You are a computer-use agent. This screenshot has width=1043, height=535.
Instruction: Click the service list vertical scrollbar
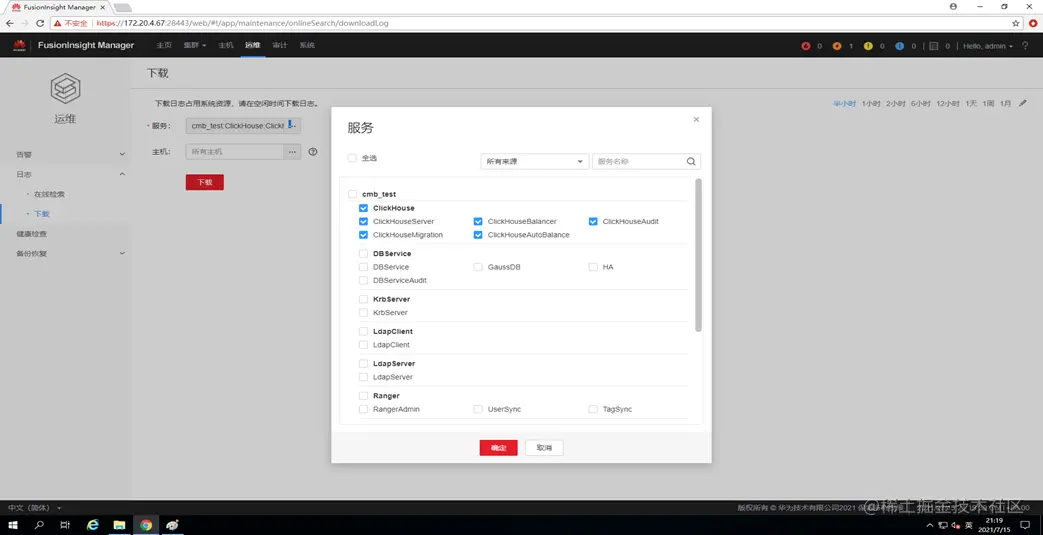tap(698, 255)
